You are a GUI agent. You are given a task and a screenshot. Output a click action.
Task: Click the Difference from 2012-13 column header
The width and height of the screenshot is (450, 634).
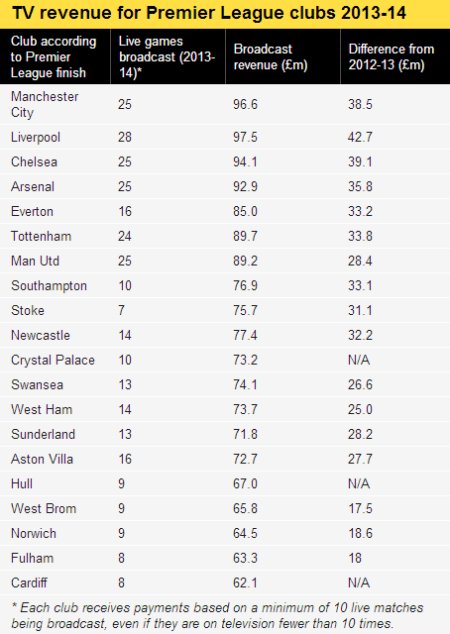click(x=391, y=57)
